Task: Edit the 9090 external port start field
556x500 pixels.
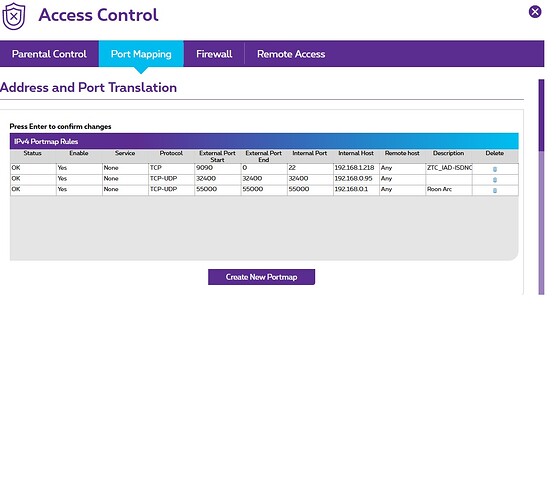Action: pos(218,168)
